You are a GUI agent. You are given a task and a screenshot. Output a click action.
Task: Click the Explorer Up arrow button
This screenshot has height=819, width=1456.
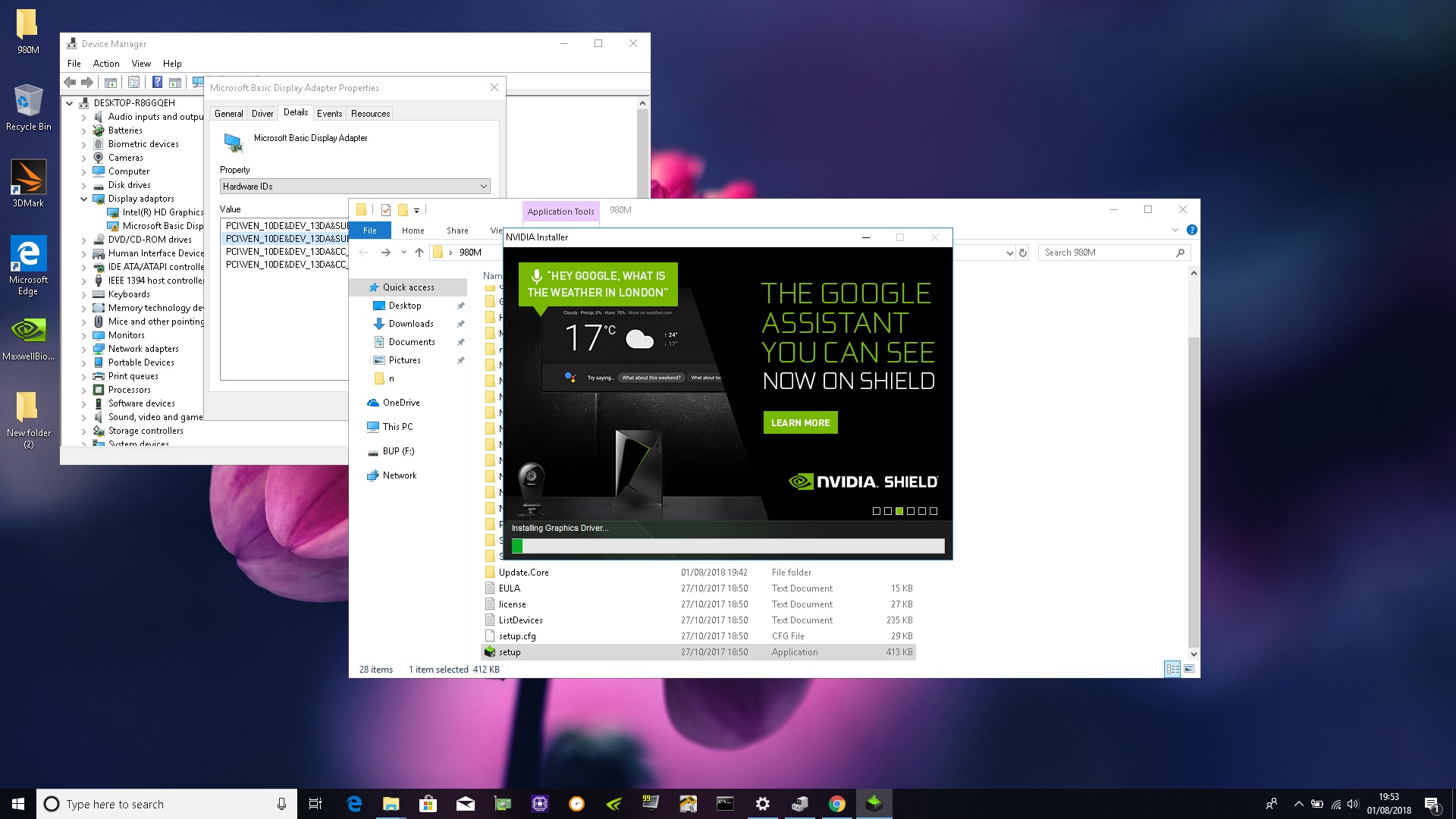[x=419, y=253]
